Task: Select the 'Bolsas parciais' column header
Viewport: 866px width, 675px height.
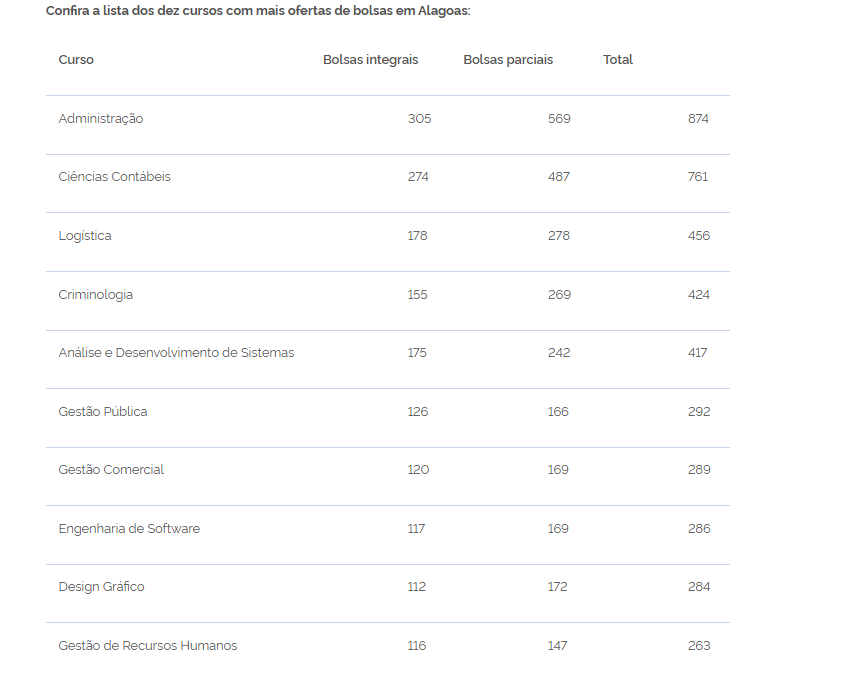Action: pos(508,60)
